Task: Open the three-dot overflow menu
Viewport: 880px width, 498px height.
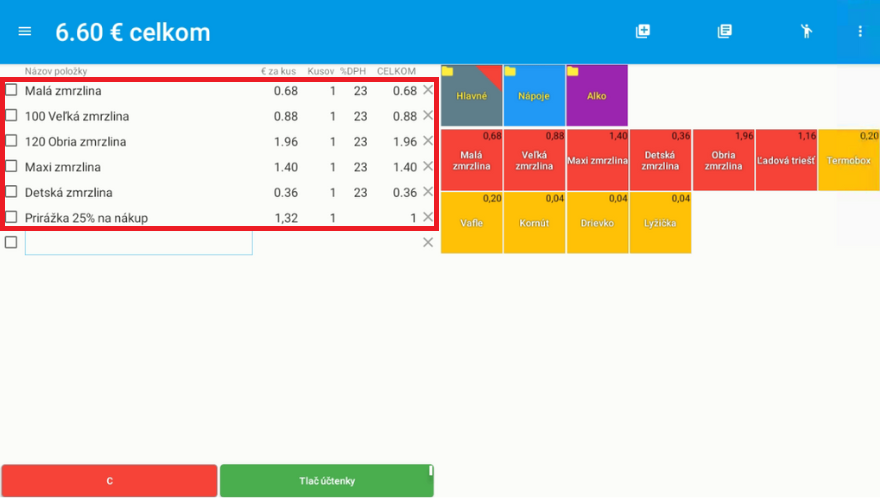Action: 860,31
